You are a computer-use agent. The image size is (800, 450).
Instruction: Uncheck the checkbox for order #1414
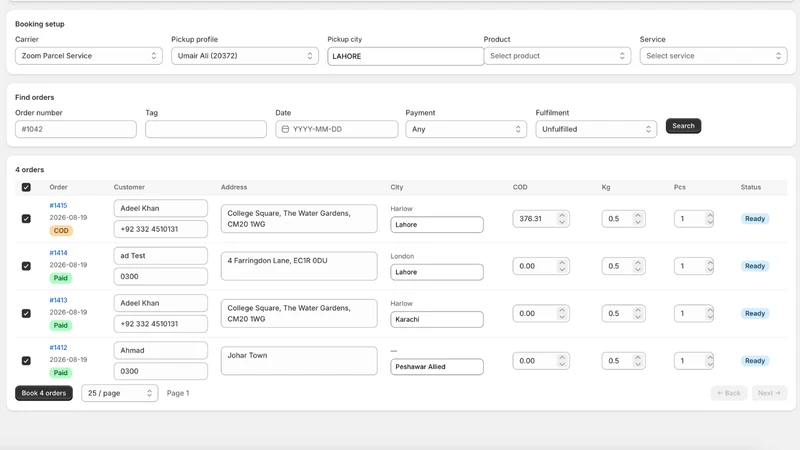(26, 266)
